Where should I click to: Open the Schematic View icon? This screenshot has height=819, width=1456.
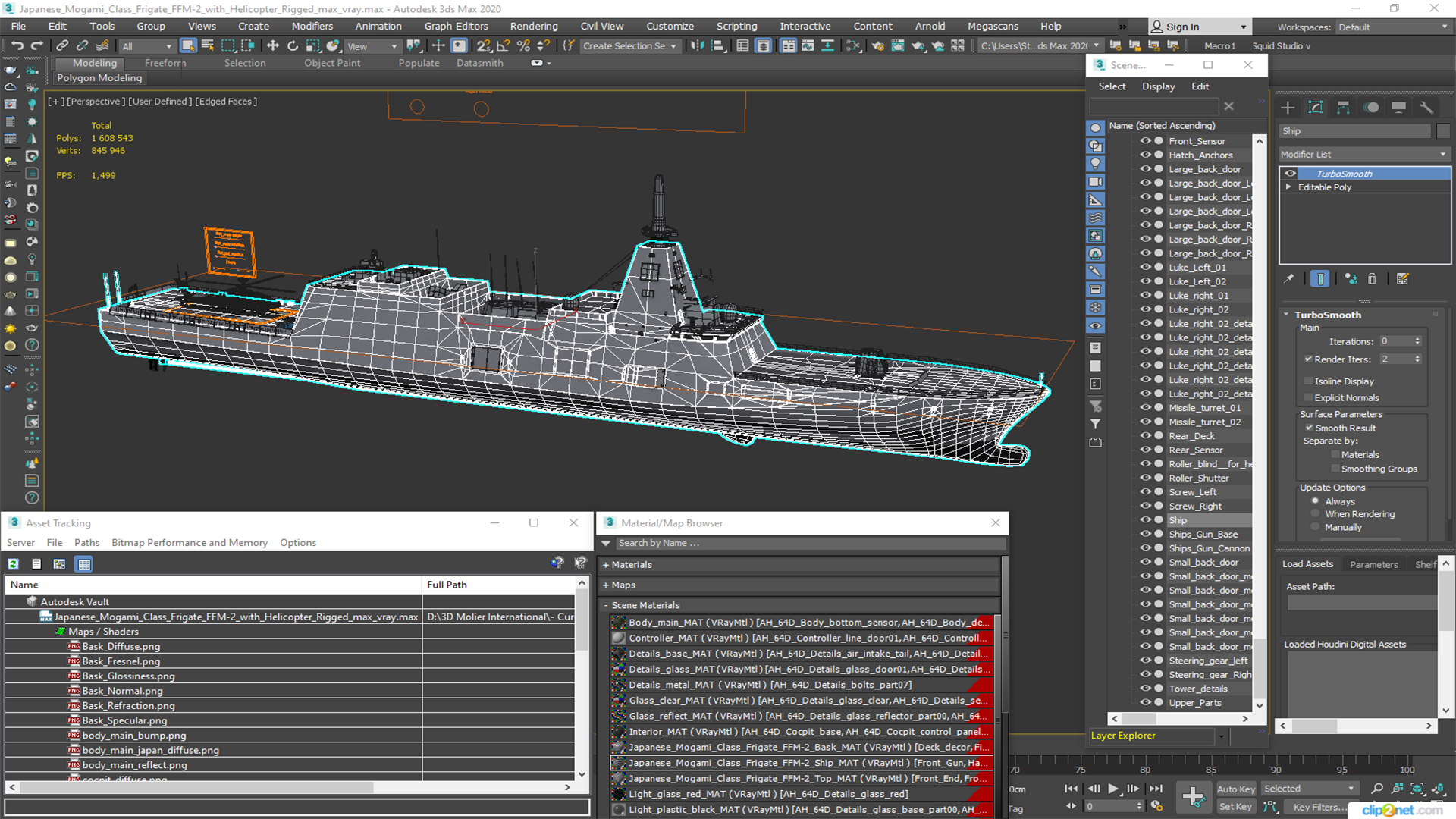pos(853,45)
